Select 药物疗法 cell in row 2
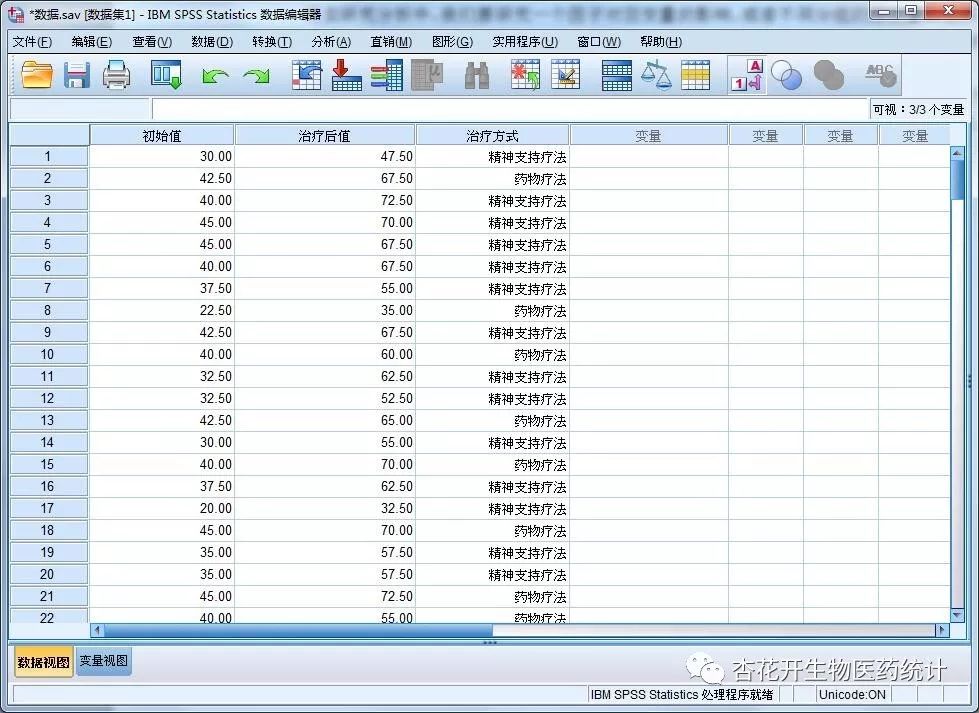The width and height of the screenshot is (979, 713). click(x=493, y=179)
